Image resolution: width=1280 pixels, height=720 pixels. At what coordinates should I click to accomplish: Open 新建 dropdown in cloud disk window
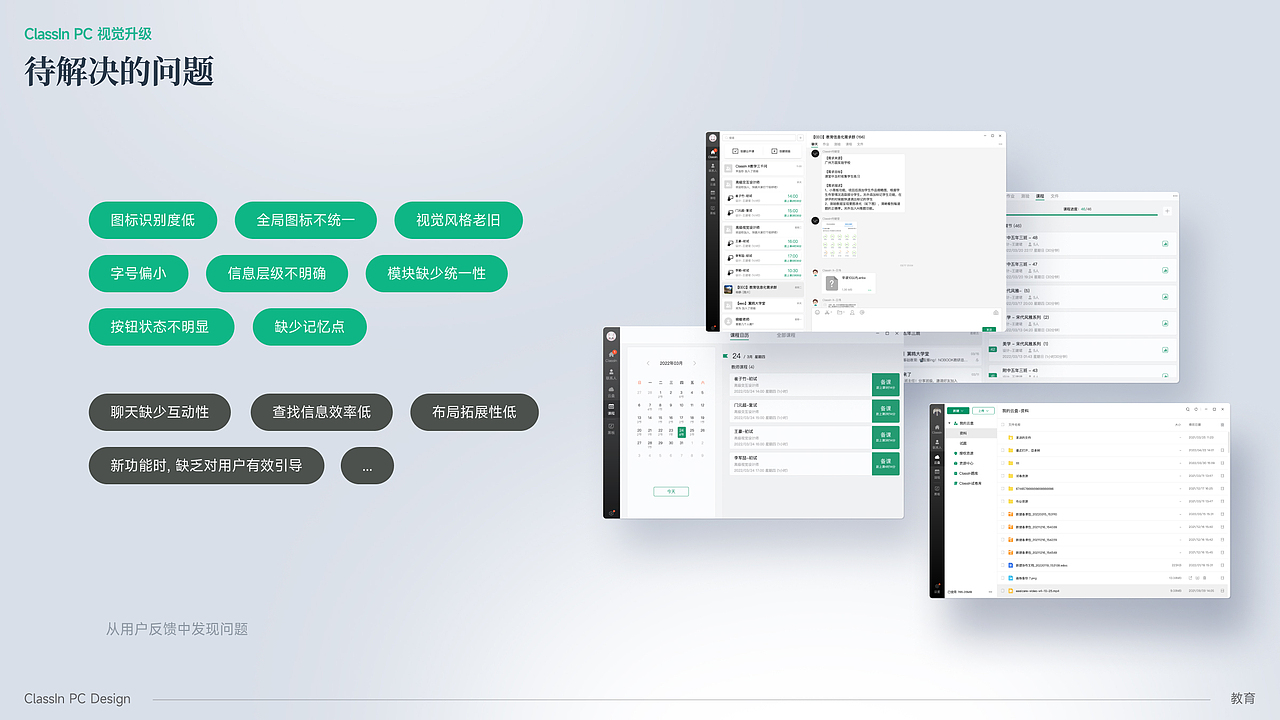958,410
